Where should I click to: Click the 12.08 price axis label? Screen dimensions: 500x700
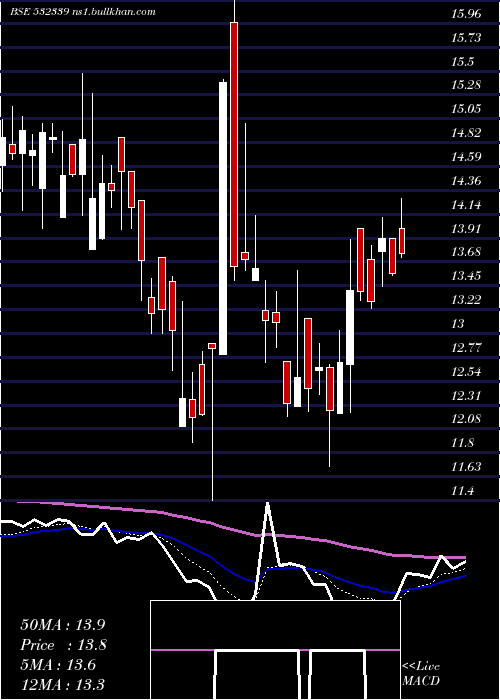tap(466, 419)
